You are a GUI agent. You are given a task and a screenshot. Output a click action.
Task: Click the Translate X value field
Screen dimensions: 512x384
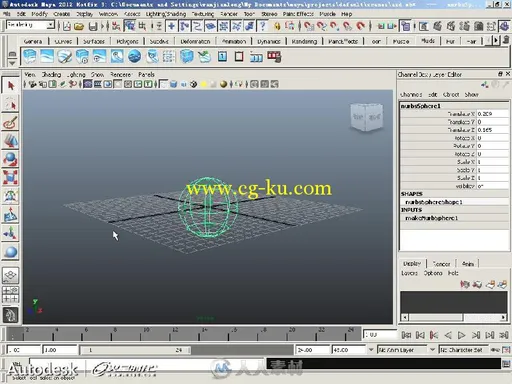(x=492, y=114)
